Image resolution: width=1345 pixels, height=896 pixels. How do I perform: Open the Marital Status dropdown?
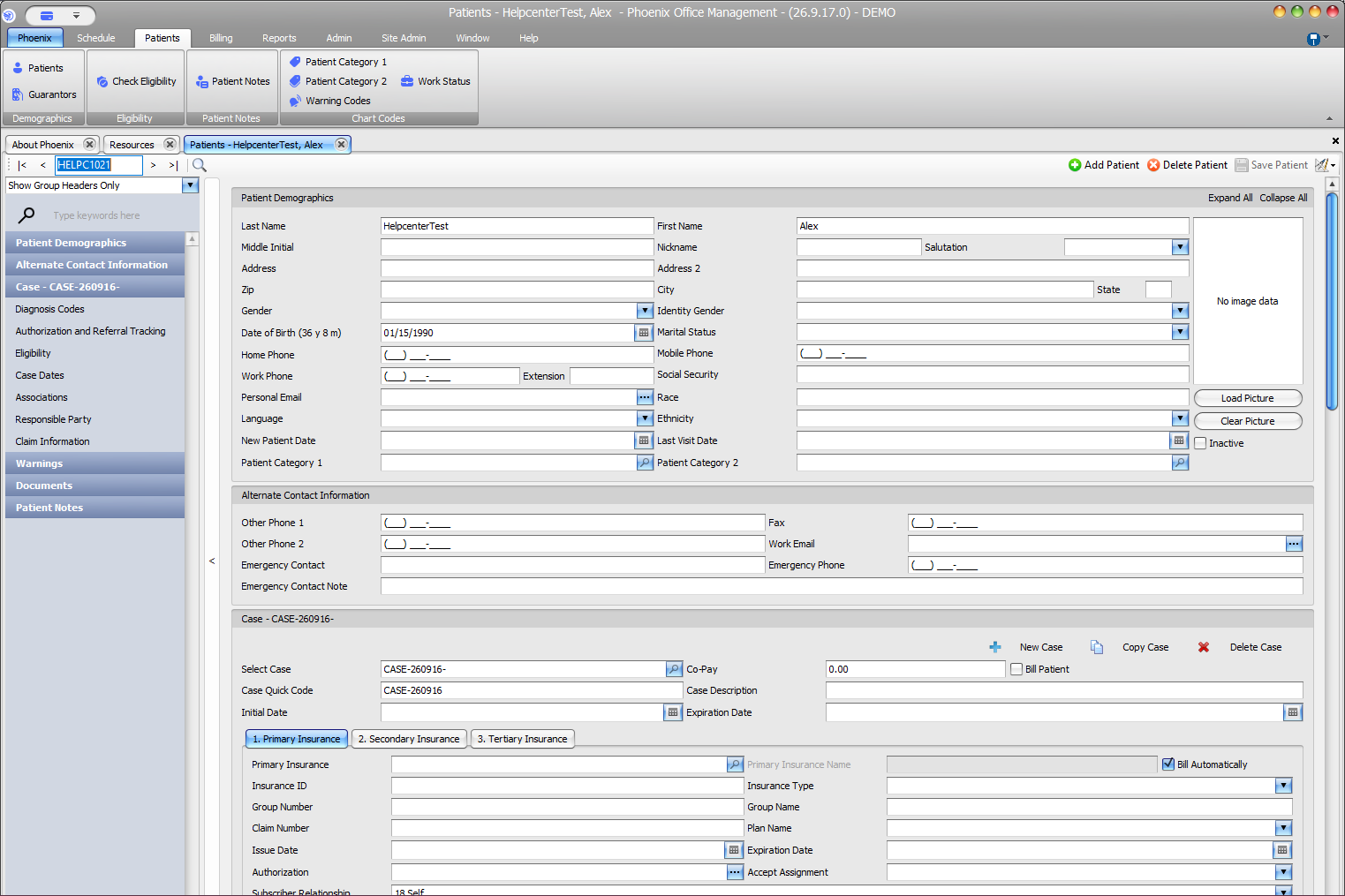[1181, 332]
